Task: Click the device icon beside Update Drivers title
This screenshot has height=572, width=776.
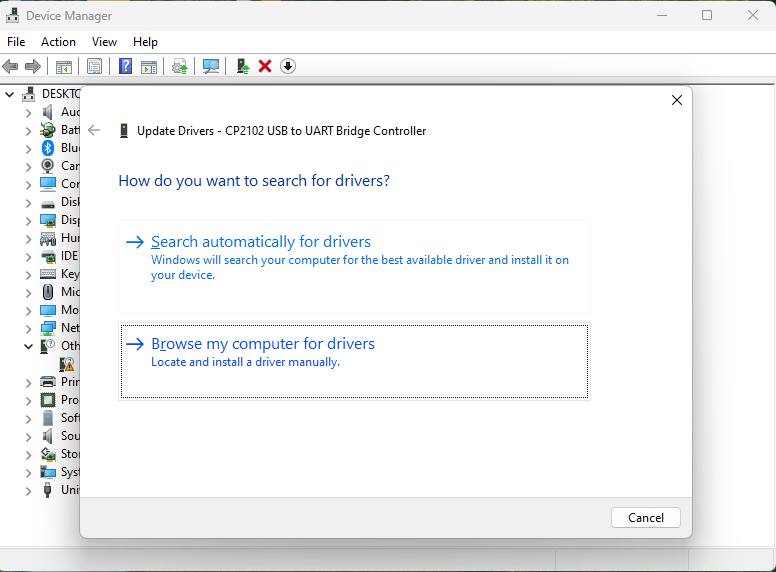Action: coord(124,131)
